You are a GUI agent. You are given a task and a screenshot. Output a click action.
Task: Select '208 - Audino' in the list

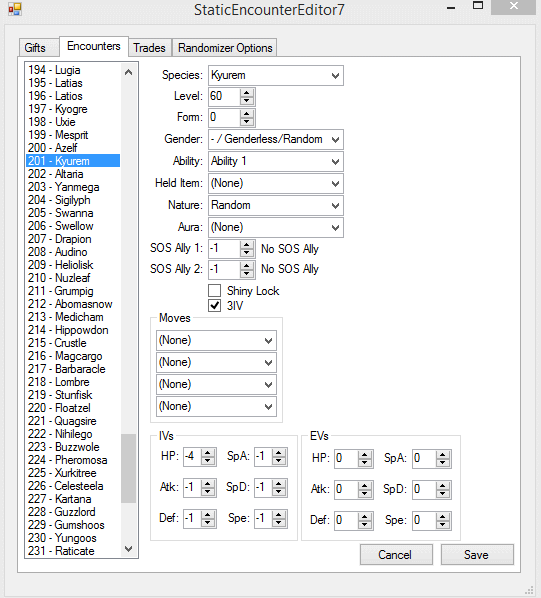73,252
